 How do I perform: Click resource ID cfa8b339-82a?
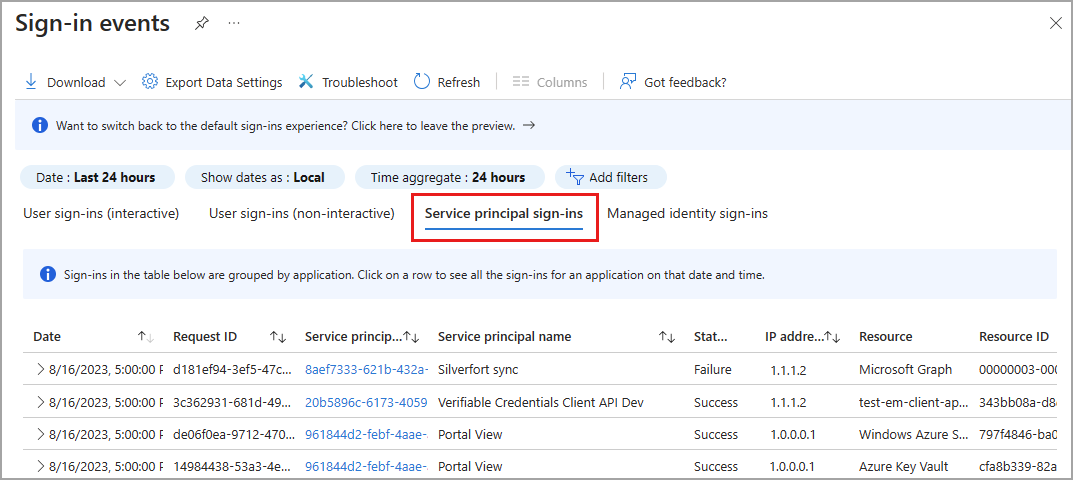[x=1018, y=466]
